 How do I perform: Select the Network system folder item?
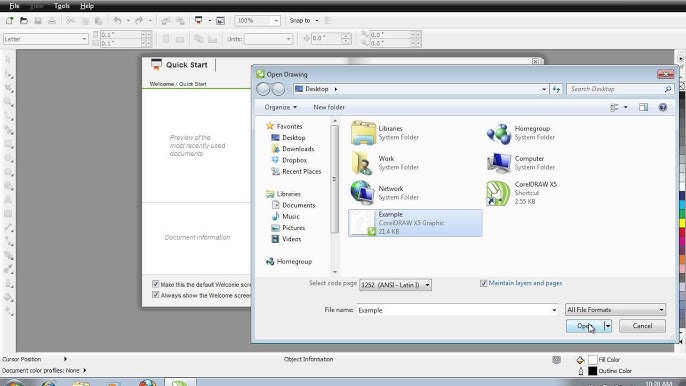click(385, 193)
